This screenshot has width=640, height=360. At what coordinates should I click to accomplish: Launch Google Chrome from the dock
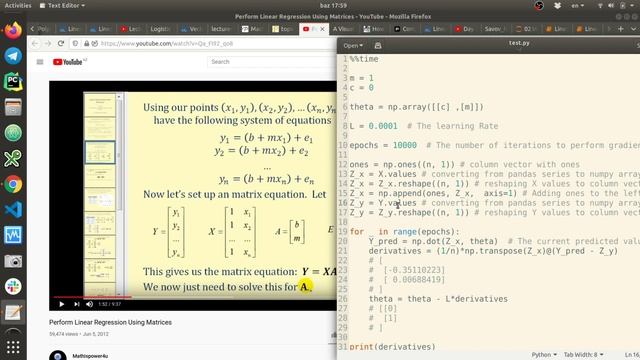pyautogui.click(x=13, y=184)
